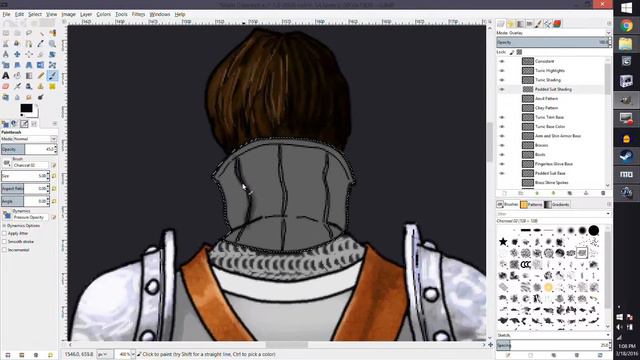
Task: Select the Select by Color tool
Action: [53, 33]
